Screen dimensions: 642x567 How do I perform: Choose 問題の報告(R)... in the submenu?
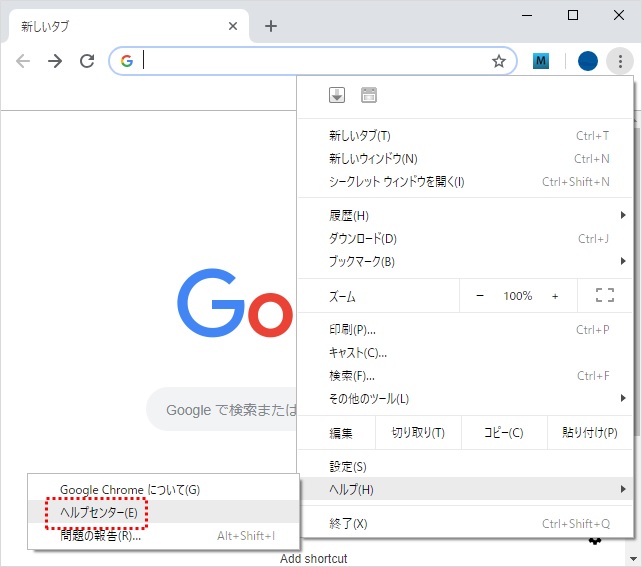click(163, 535)
